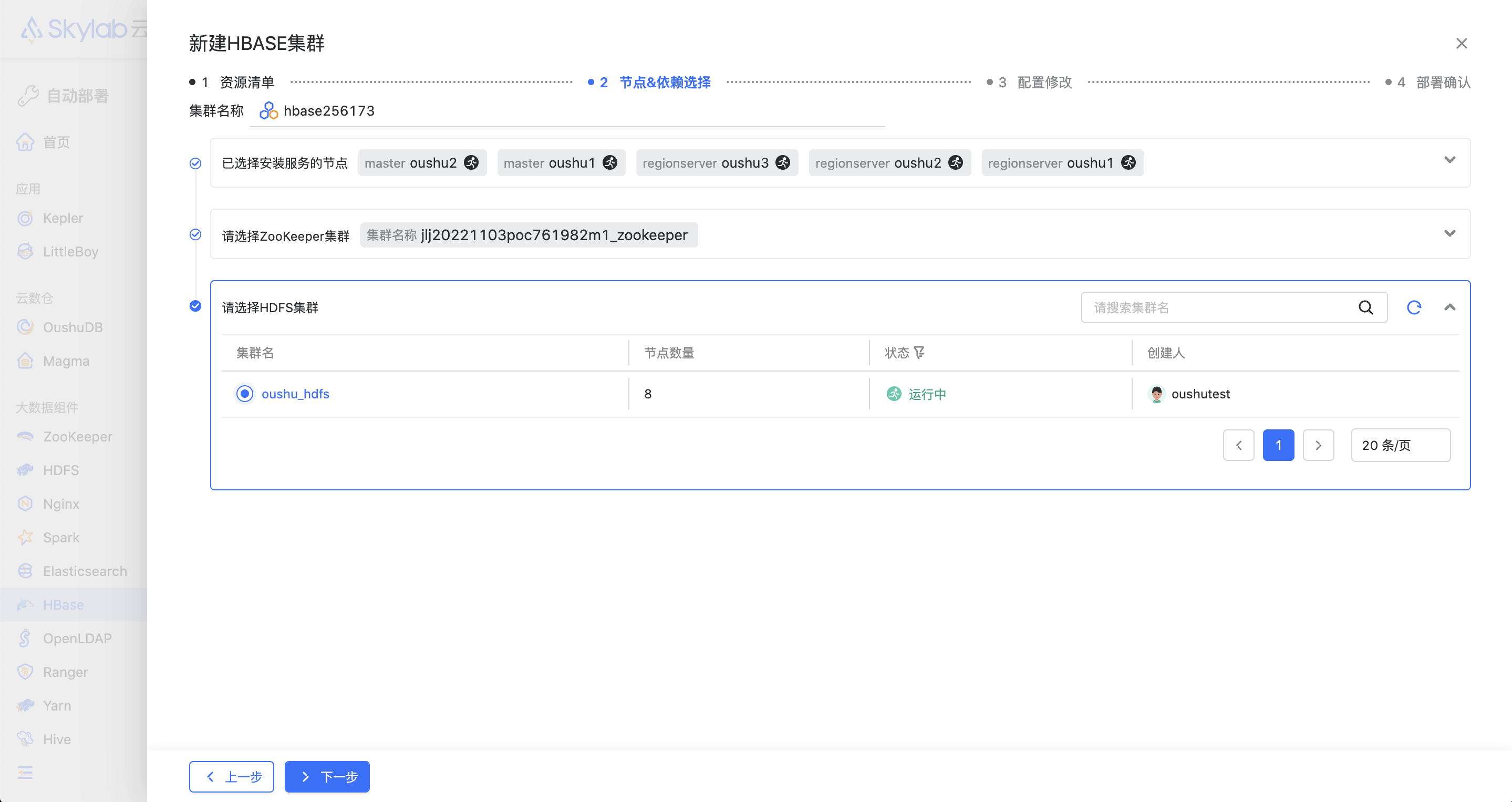
Task: Select the oushu_hdfs radio button
Action: coord(245,394)
